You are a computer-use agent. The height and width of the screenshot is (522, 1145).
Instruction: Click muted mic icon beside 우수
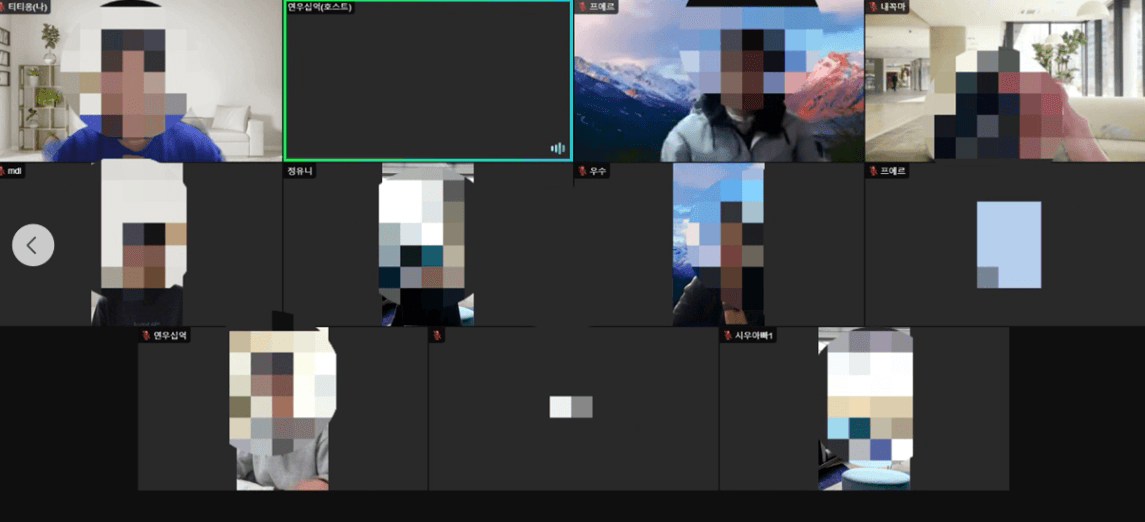pyautogui.click(x=583, y=171)
